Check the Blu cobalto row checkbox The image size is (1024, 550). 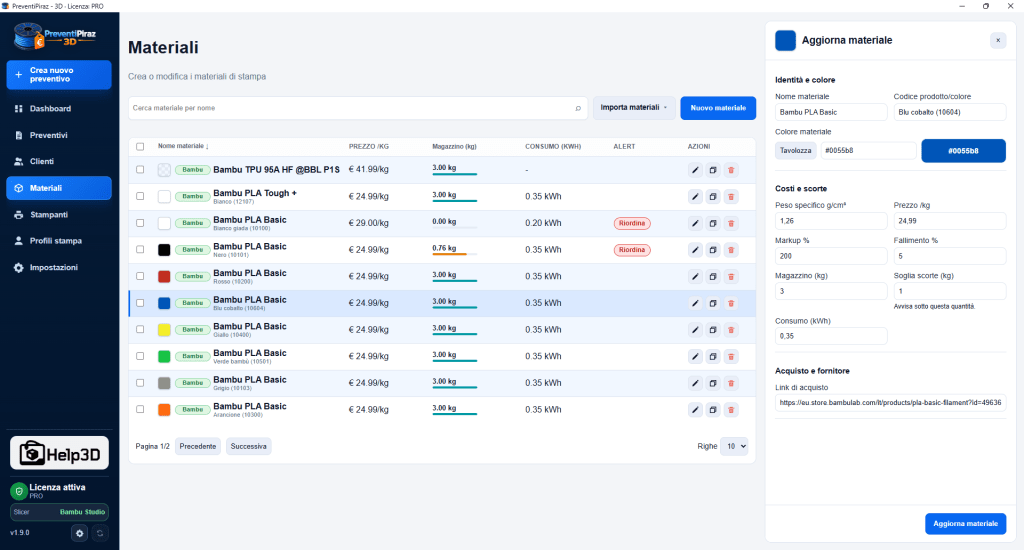(140, 303)
